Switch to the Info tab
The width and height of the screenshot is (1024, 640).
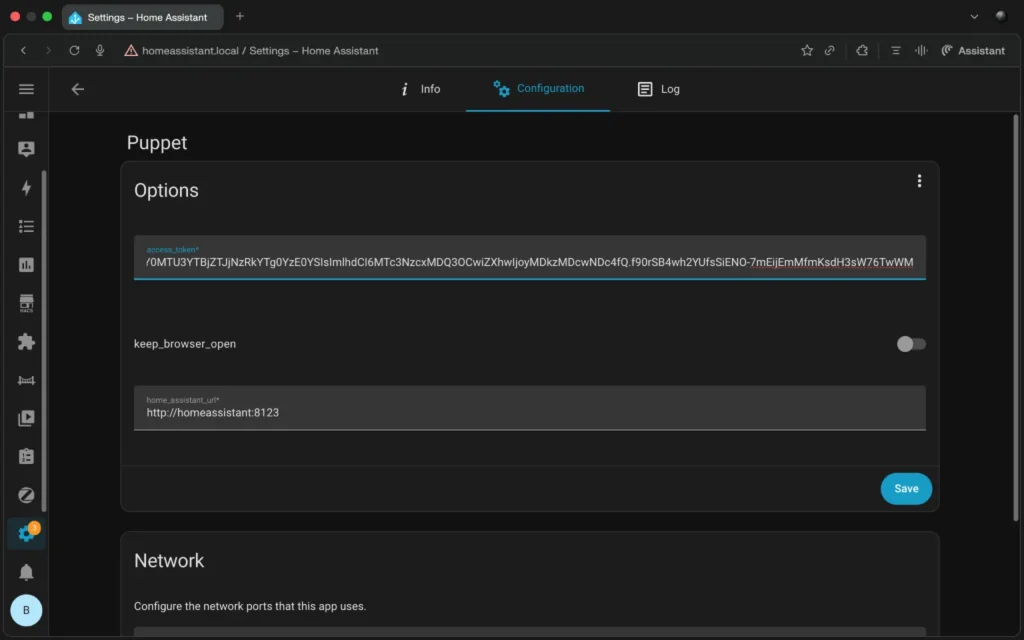[x=421, y=89]
